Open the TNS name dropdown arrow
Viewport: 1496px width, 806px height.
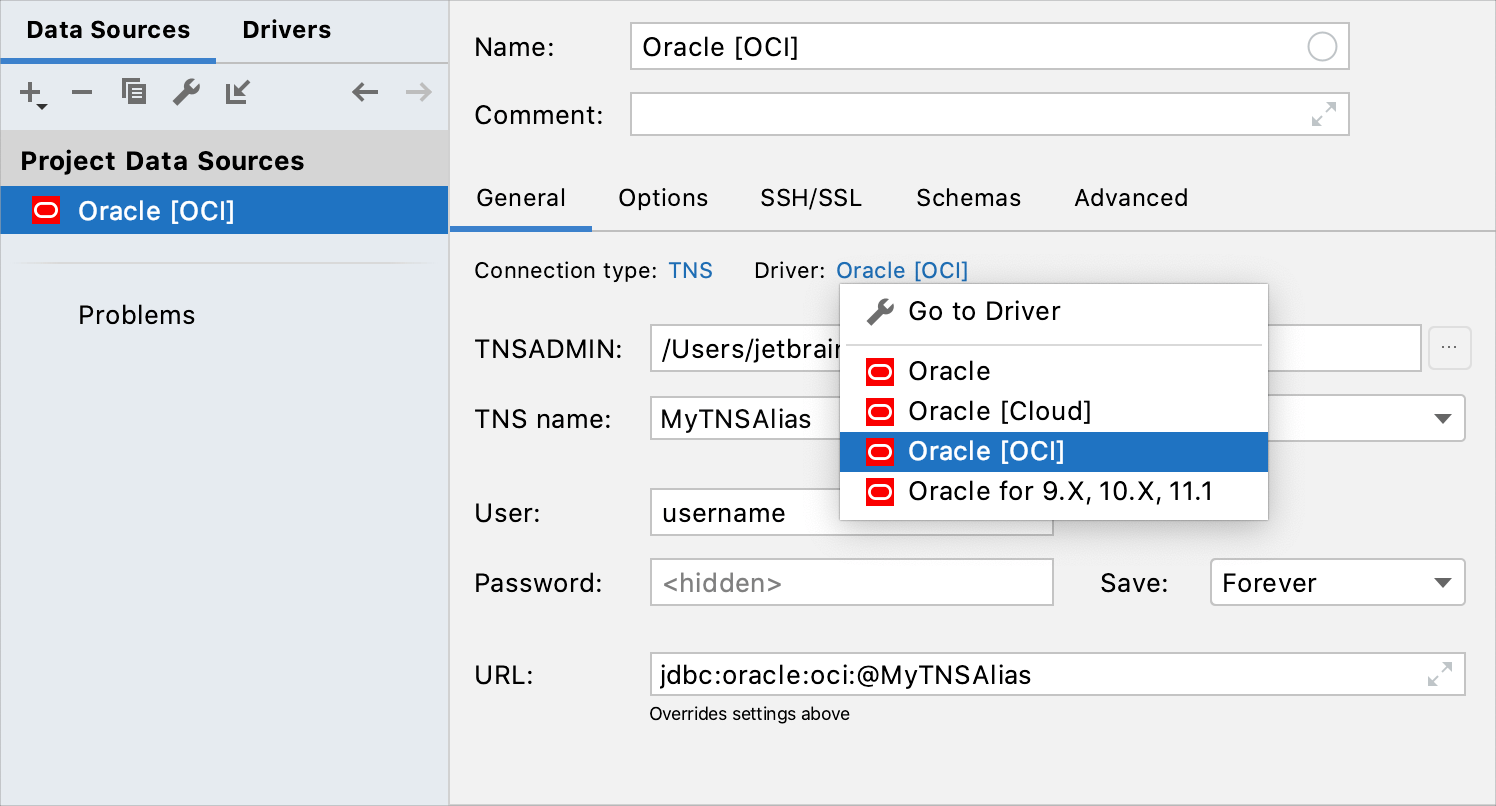(x=1443, y=419)
